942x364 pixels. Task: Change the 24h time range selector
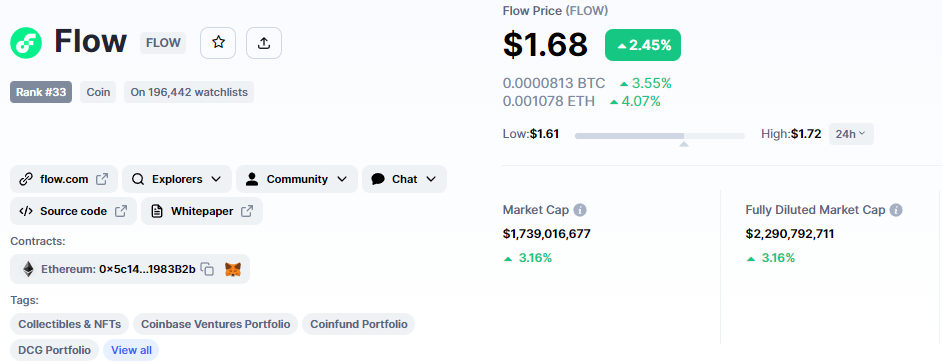coord(851,134)
